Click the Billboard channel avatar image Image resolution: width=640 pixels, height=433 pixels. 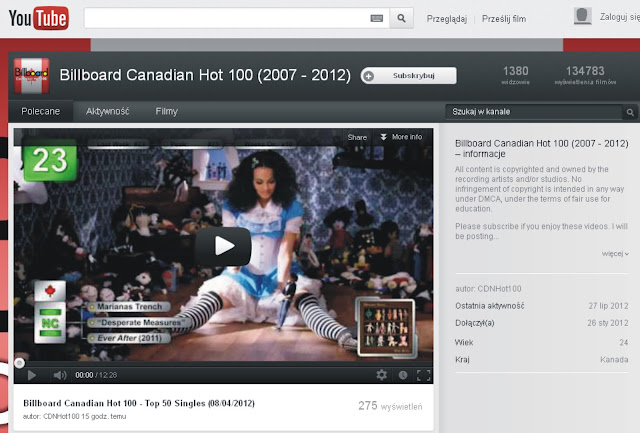point(31,75)
